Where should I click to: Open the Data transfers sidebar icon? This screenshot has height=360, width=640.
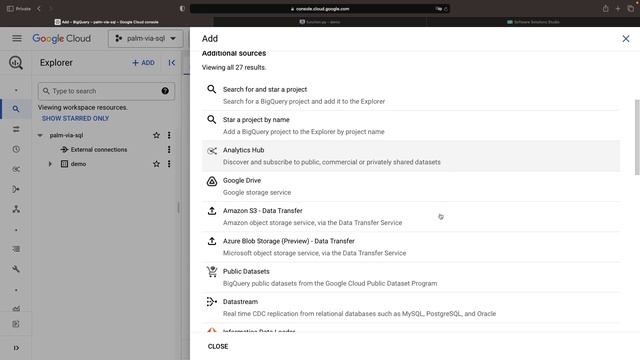point(16,129)
